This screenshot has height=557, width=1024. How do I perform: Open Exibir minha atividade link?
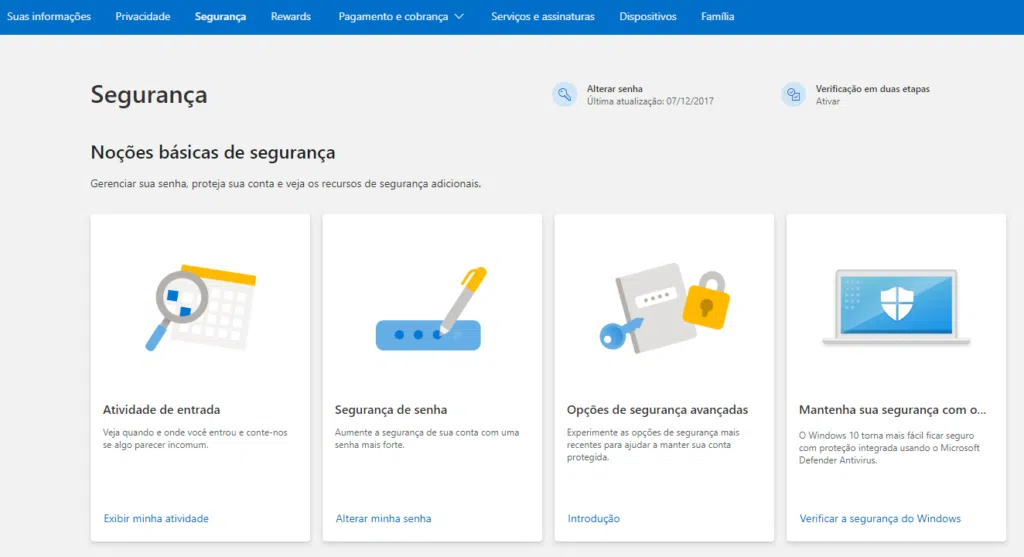(156, 518)
